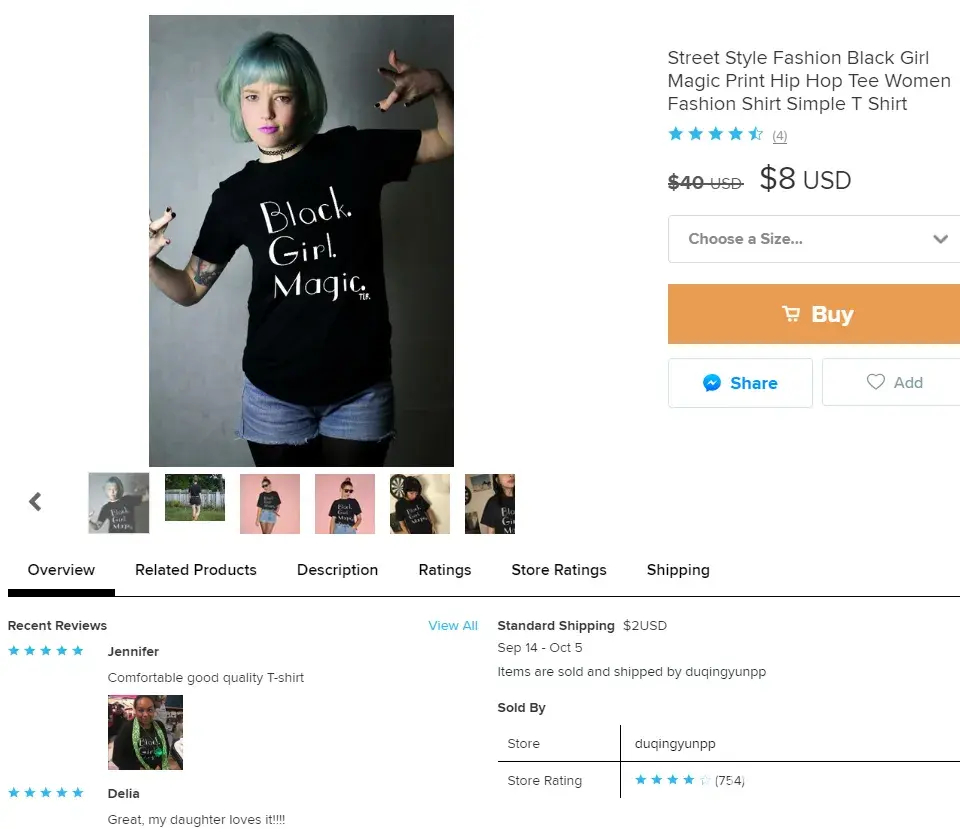
Task: Click the heart icon to add to wishlist
Action: click(x=876, y=382)
